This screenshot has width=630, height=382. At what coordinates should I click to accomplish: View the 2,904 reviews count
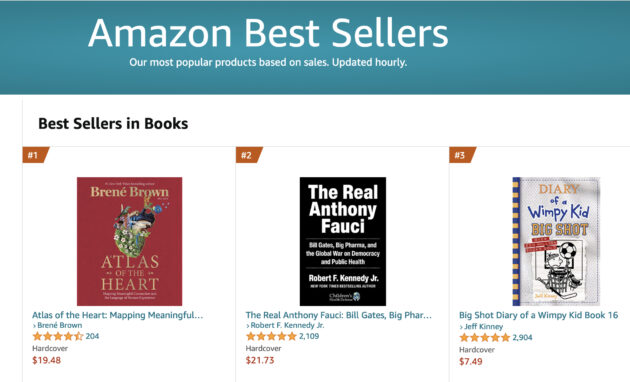coord(522,337)
